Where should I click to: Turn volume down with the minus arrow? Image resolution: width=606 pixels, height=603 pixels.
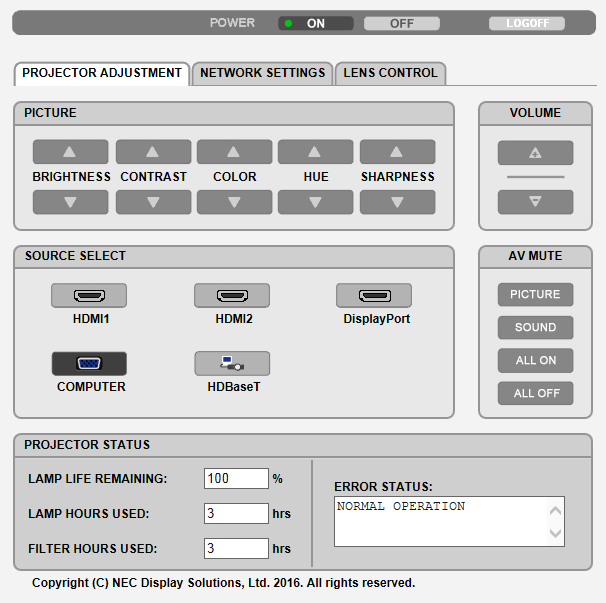[x=535, y=202]
